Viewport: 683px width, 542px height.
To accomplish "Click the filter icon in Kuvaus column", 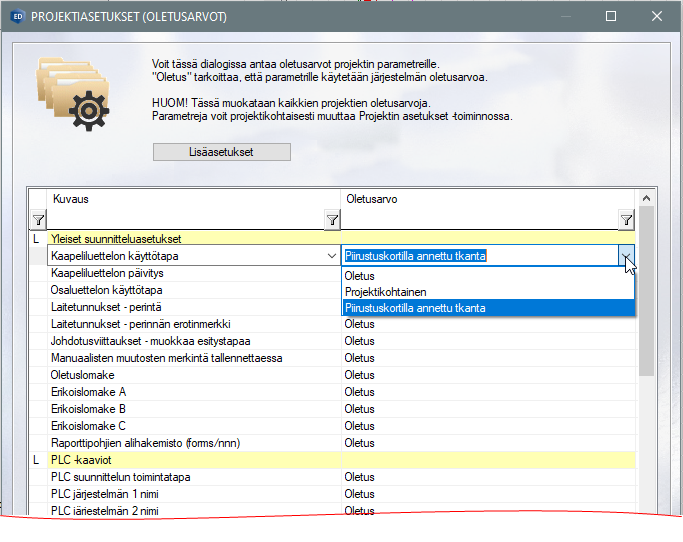I will 332,220.
